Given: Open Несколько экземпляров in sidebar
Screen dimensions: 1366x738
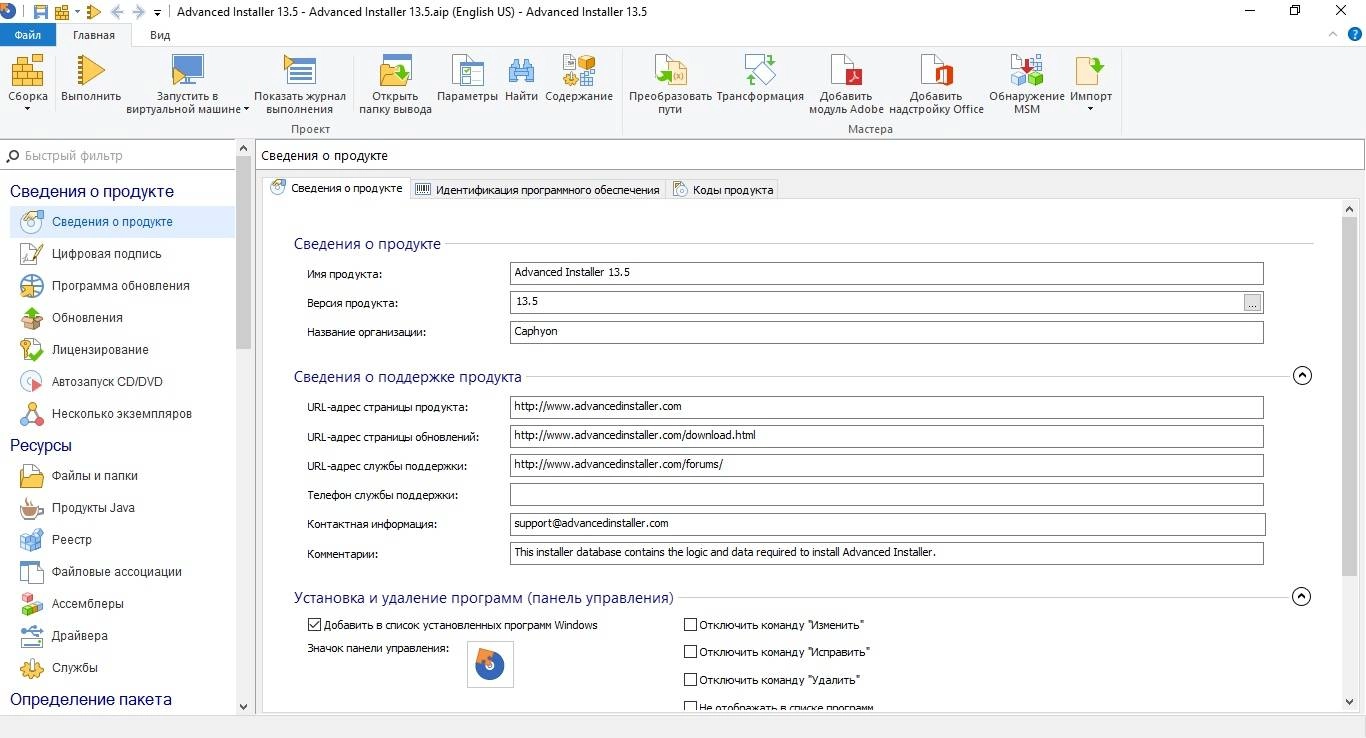Looking at the screenshot, I should (122, 414).
